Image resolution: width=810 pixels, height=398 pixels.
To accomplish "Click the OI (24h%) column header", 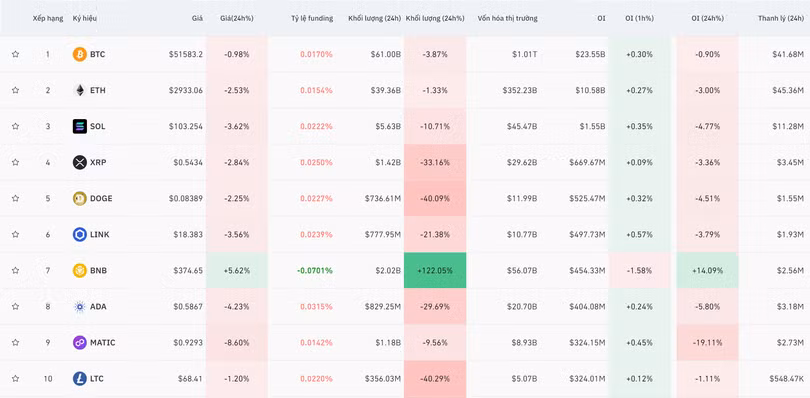I will (707, 19).
